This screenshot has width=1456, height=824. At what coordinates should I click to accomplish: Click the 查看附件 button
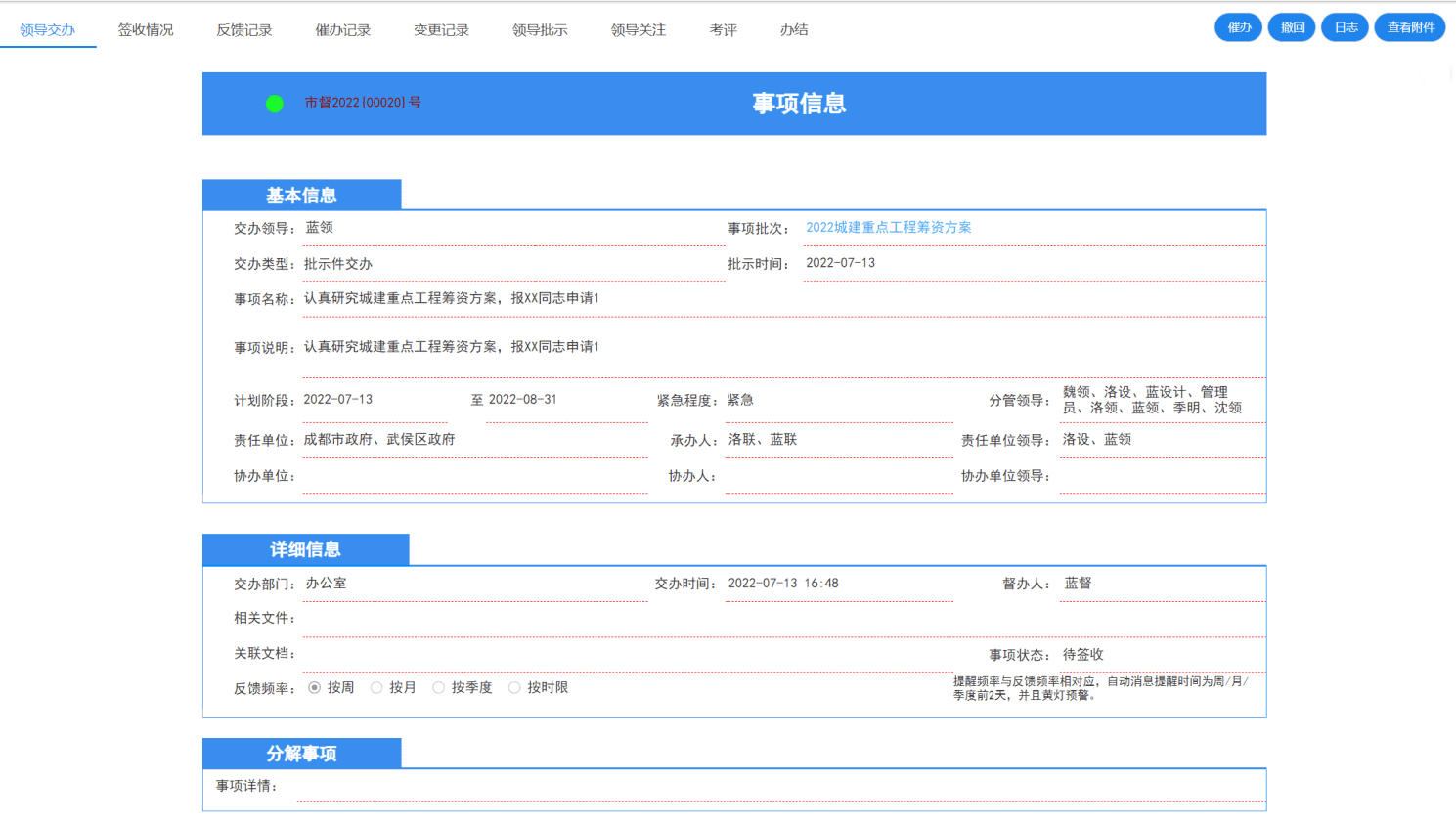point(1410,27)
